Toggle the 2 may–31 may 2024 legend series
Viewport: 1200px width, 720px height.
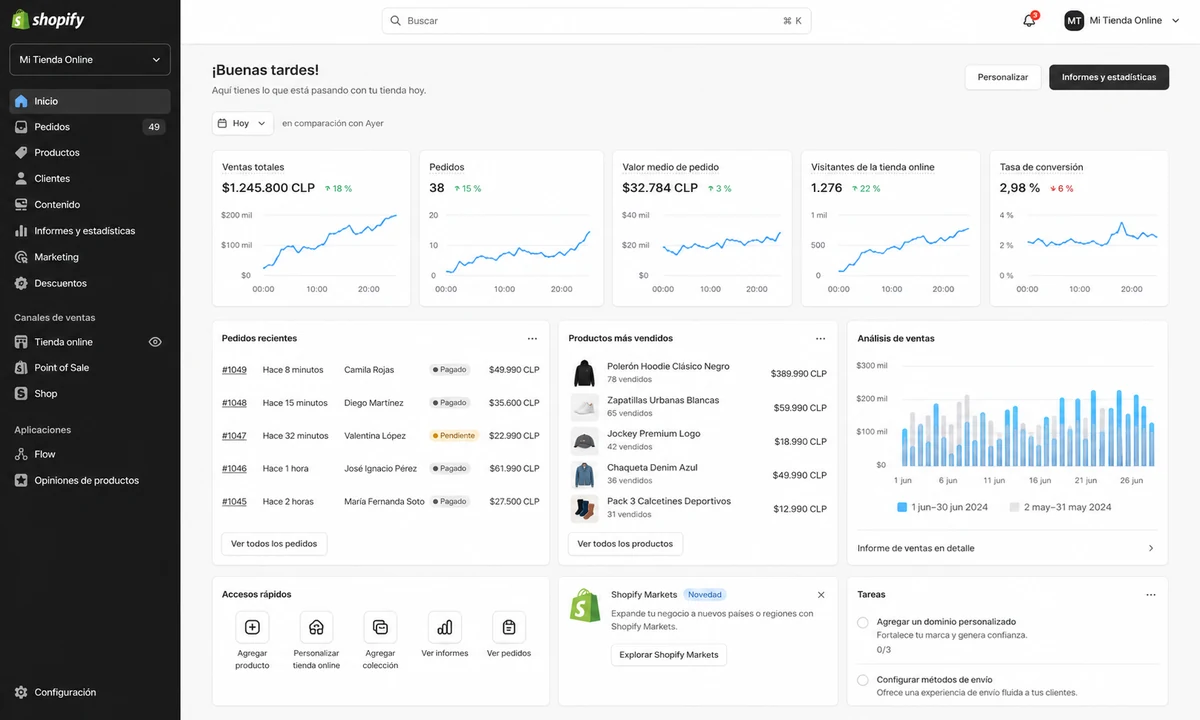pyautogui.click(x=1060, y=507)
